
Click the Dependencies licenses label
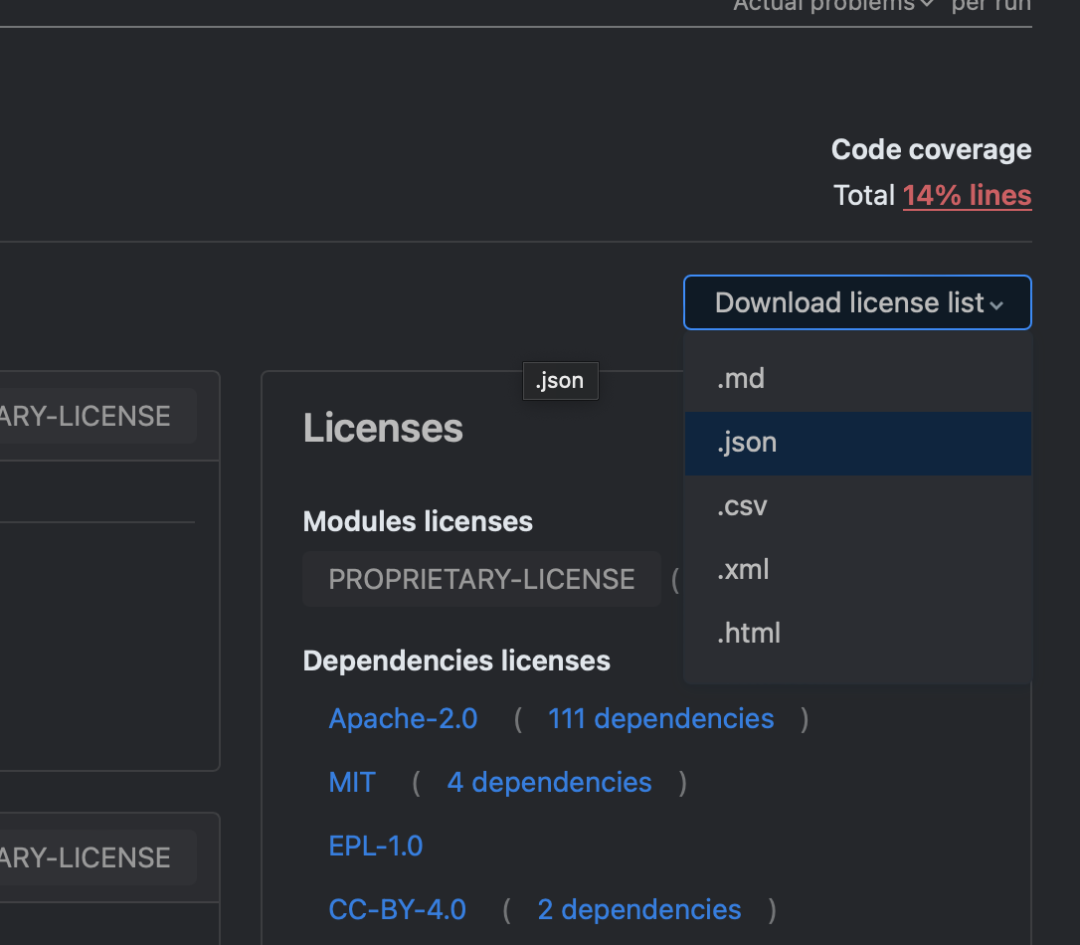tap(457, 661)
